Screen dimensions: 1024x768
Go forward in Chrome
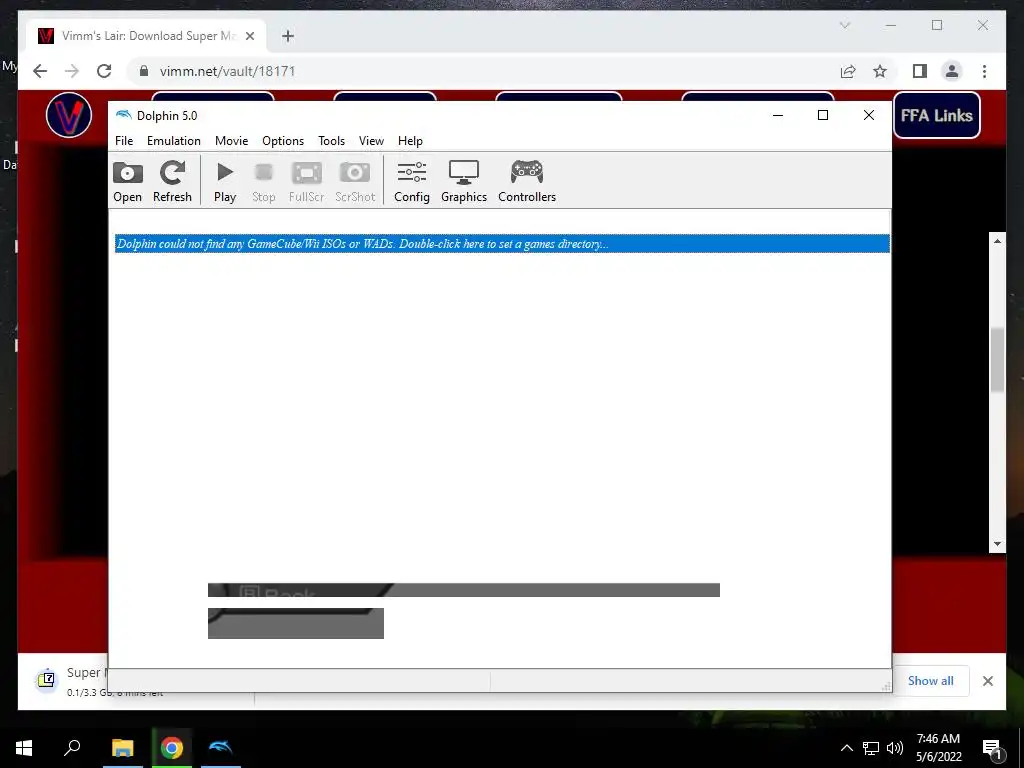click(72, 71)
